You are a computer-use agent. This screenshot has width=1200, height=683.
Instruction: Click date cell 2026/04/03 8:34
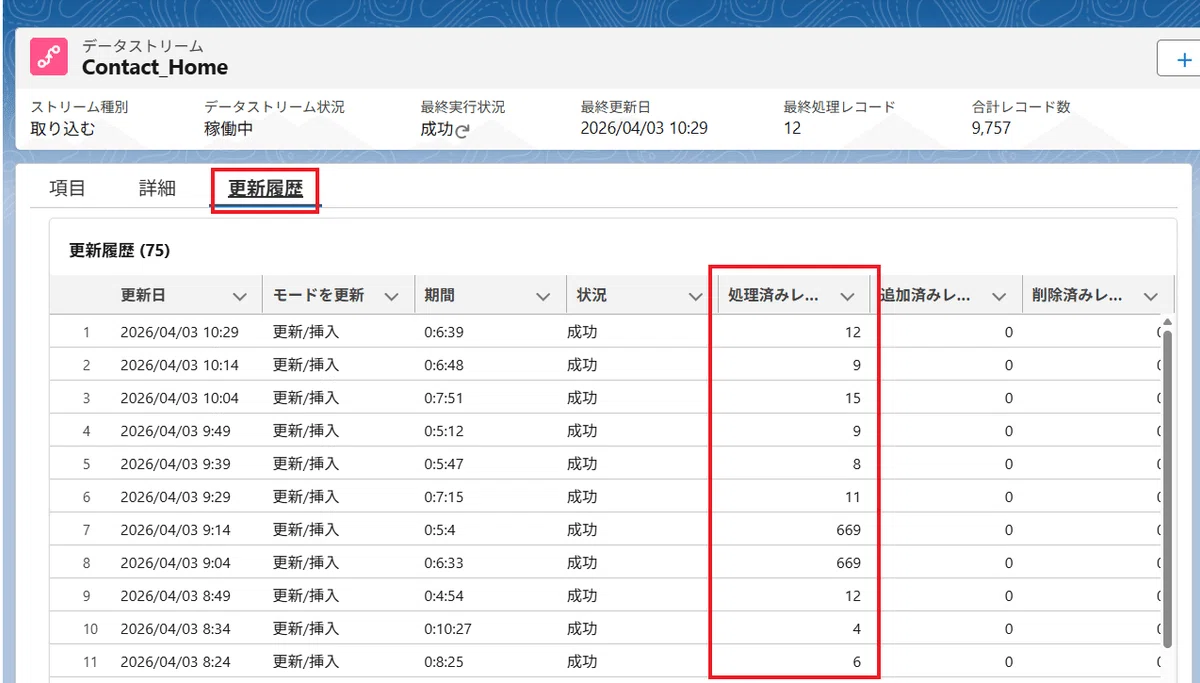point(175,629)
